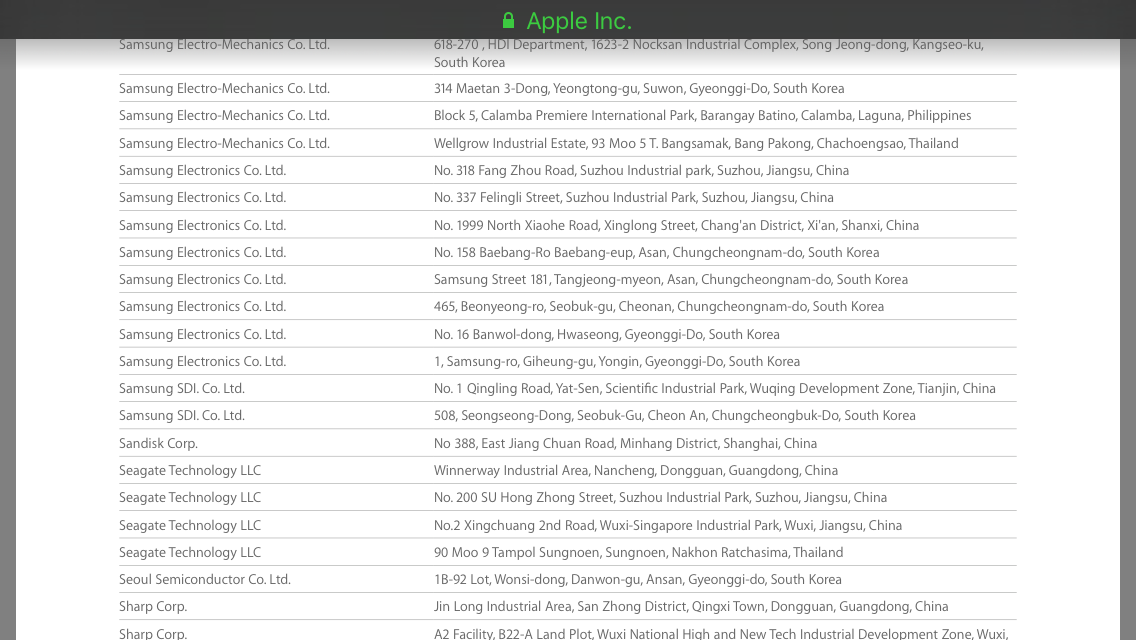The image size is (1136, 640).
Task: Select Samsung Electronics name in Felingli Street row
Action: pos(203,198)
